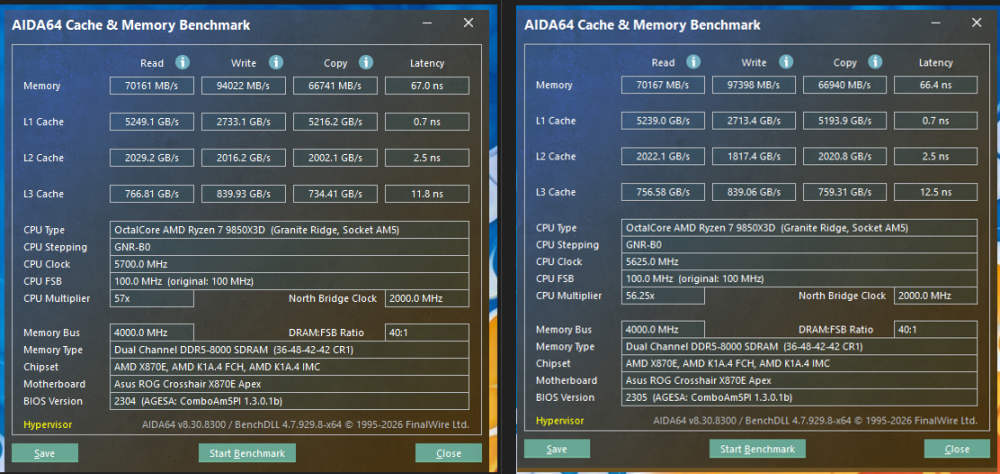
Task: Select memory read value 70167 MB/s
Action: tap(663, 85)
